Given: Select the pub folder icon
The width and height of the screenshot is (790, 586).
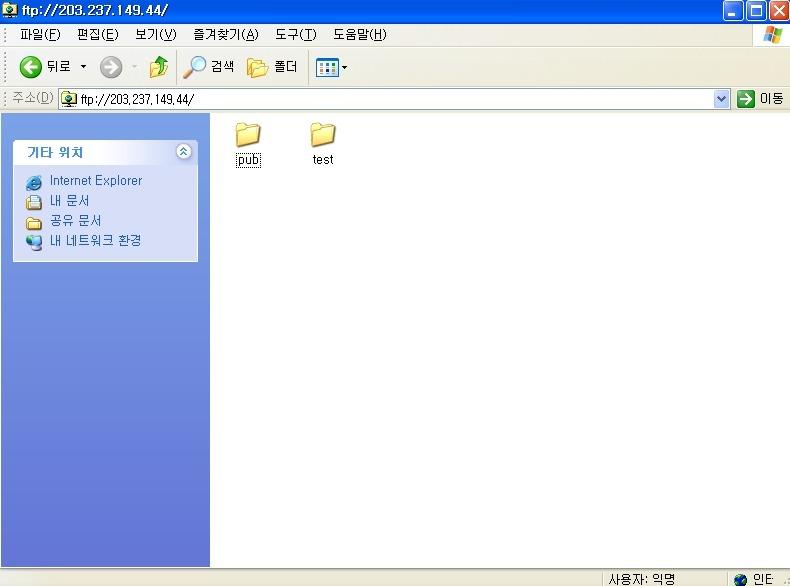Looking at the screenshot, I should [247, 135].
